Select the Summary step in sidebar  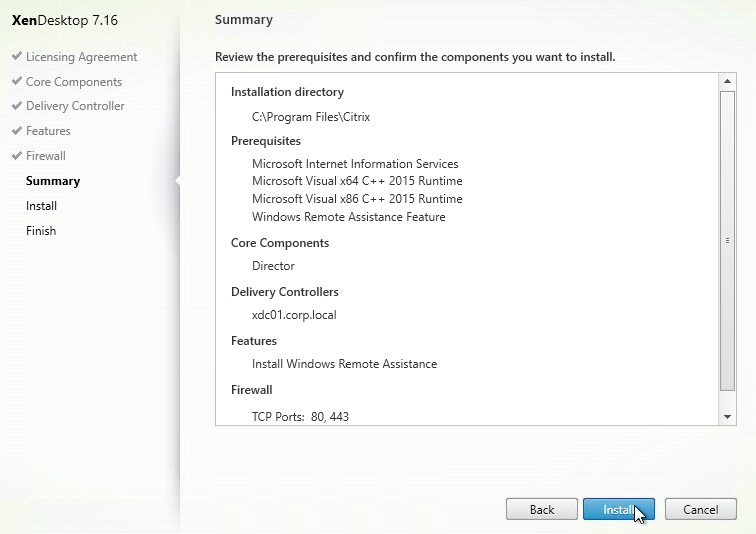[x=53, y=181]
